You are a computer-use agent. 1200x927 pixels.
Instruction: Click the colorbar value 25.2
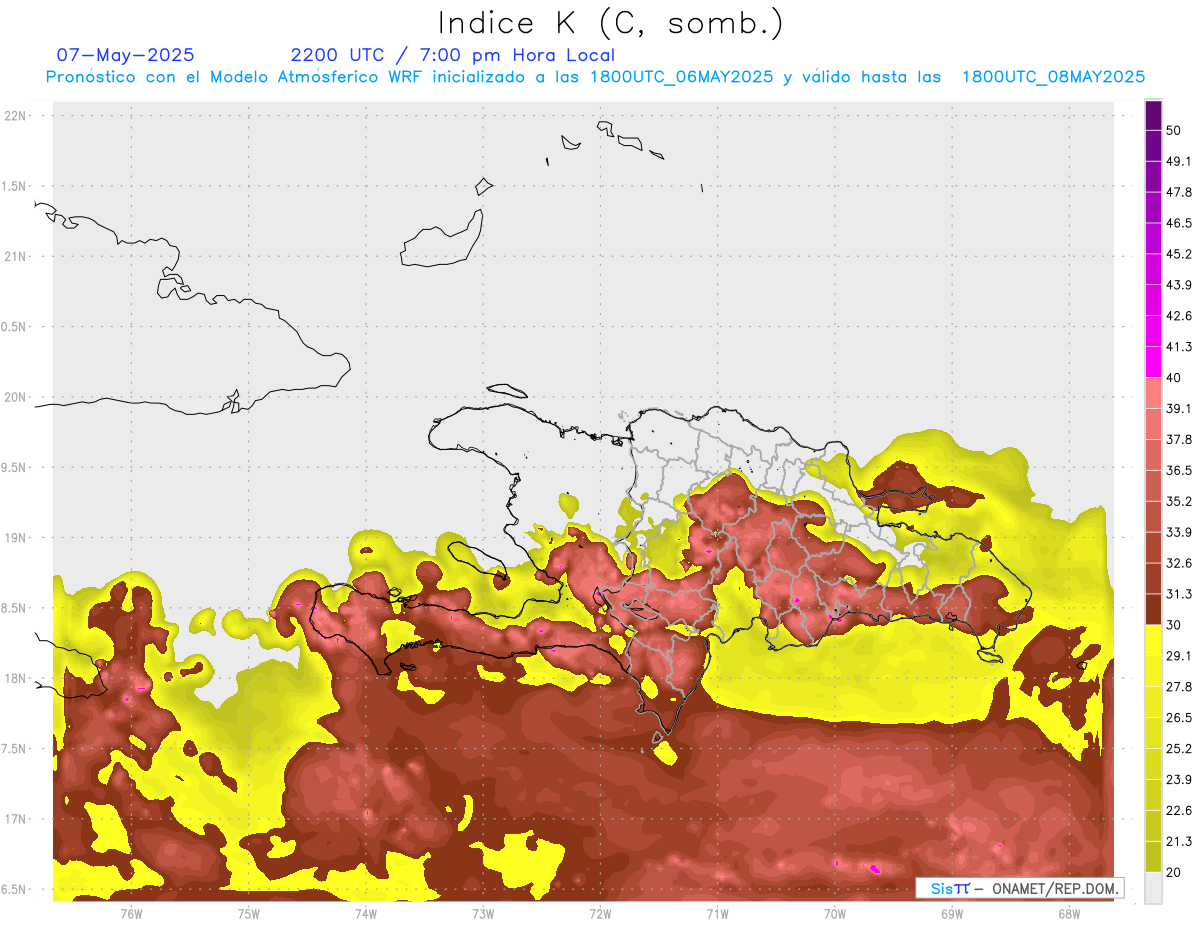click(1178, 748)
